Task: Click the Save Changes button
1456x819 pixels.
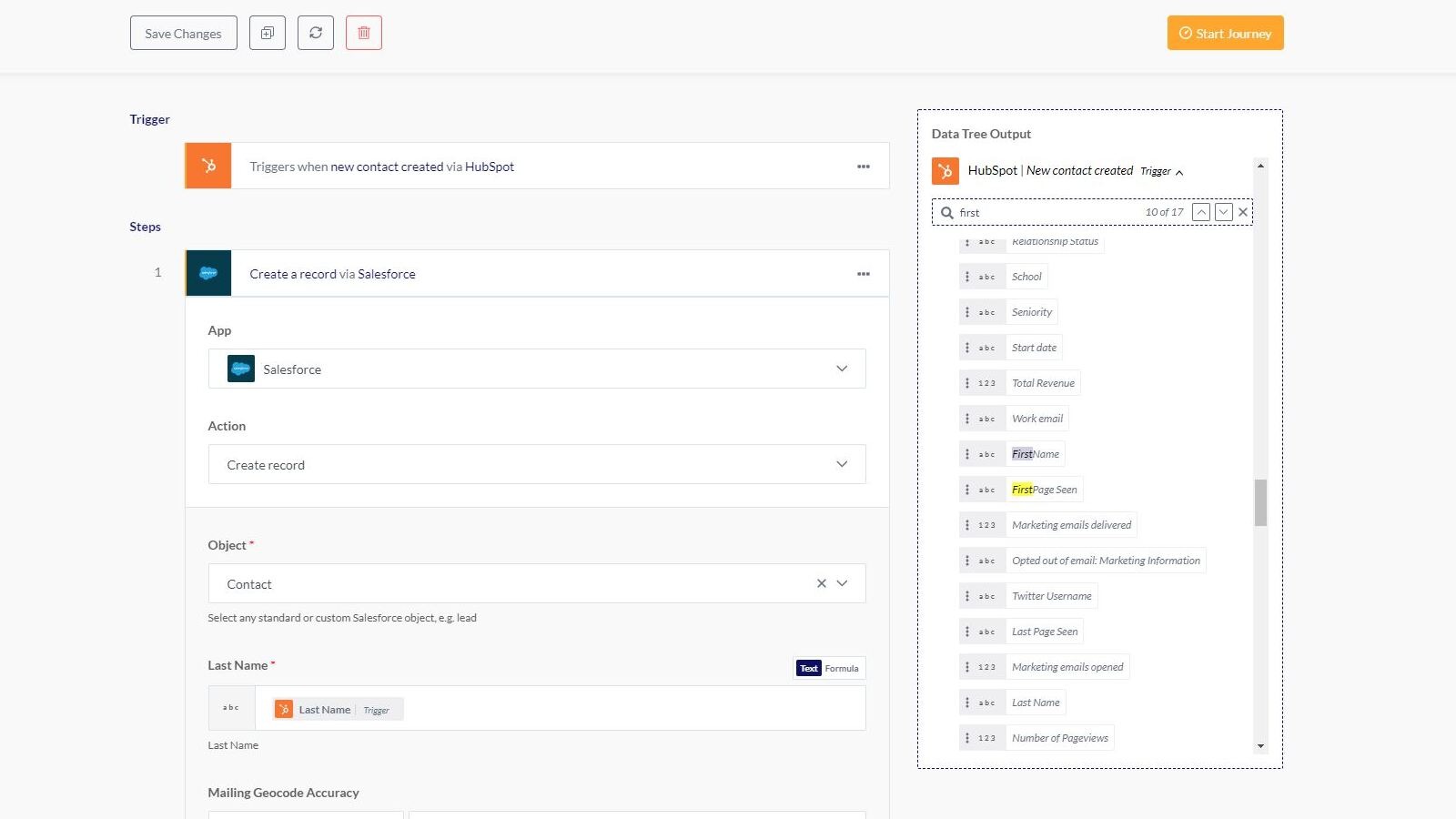Action: coord(183,32)
